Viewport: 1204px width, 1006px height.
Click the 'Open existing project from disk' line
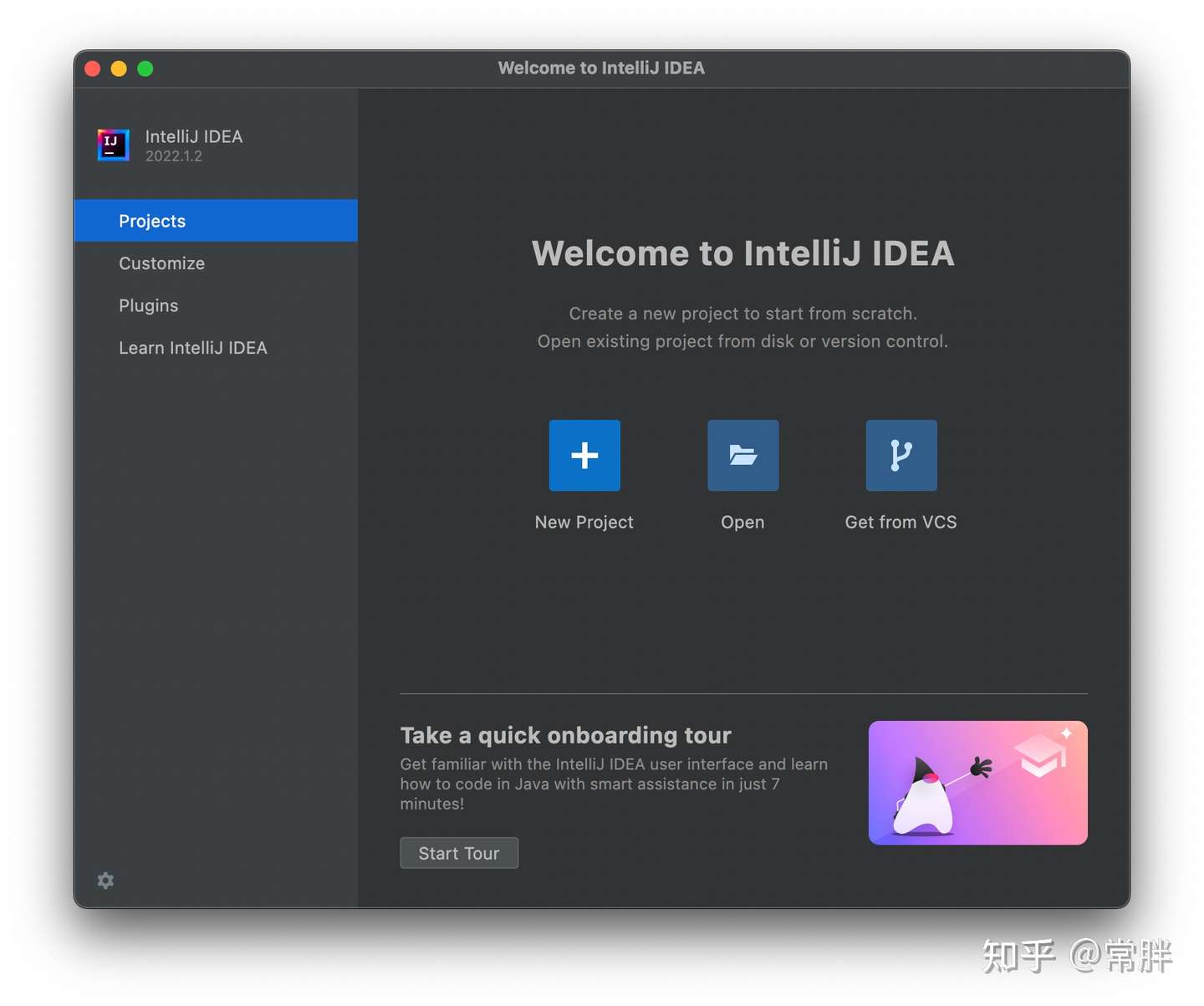(743, 341)
